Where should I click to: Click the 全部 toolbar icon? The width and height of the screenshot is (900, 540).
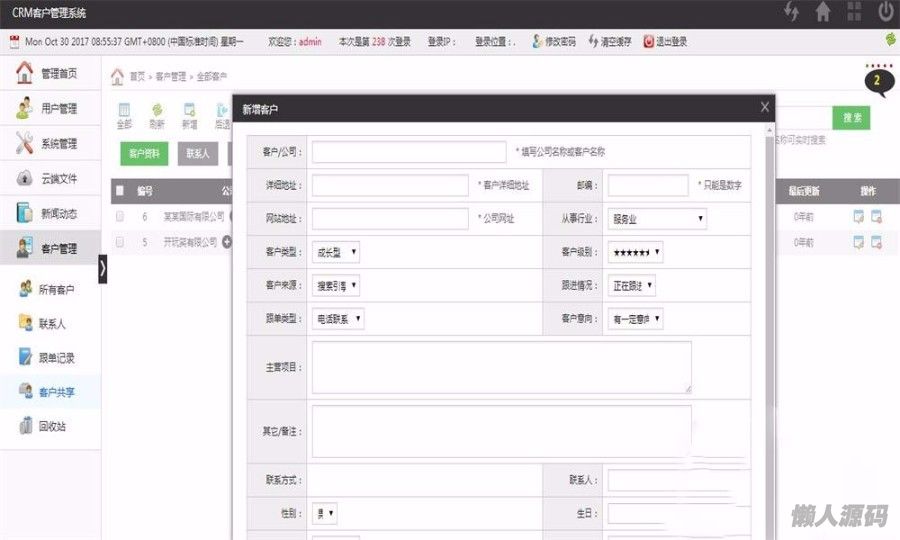124,113
